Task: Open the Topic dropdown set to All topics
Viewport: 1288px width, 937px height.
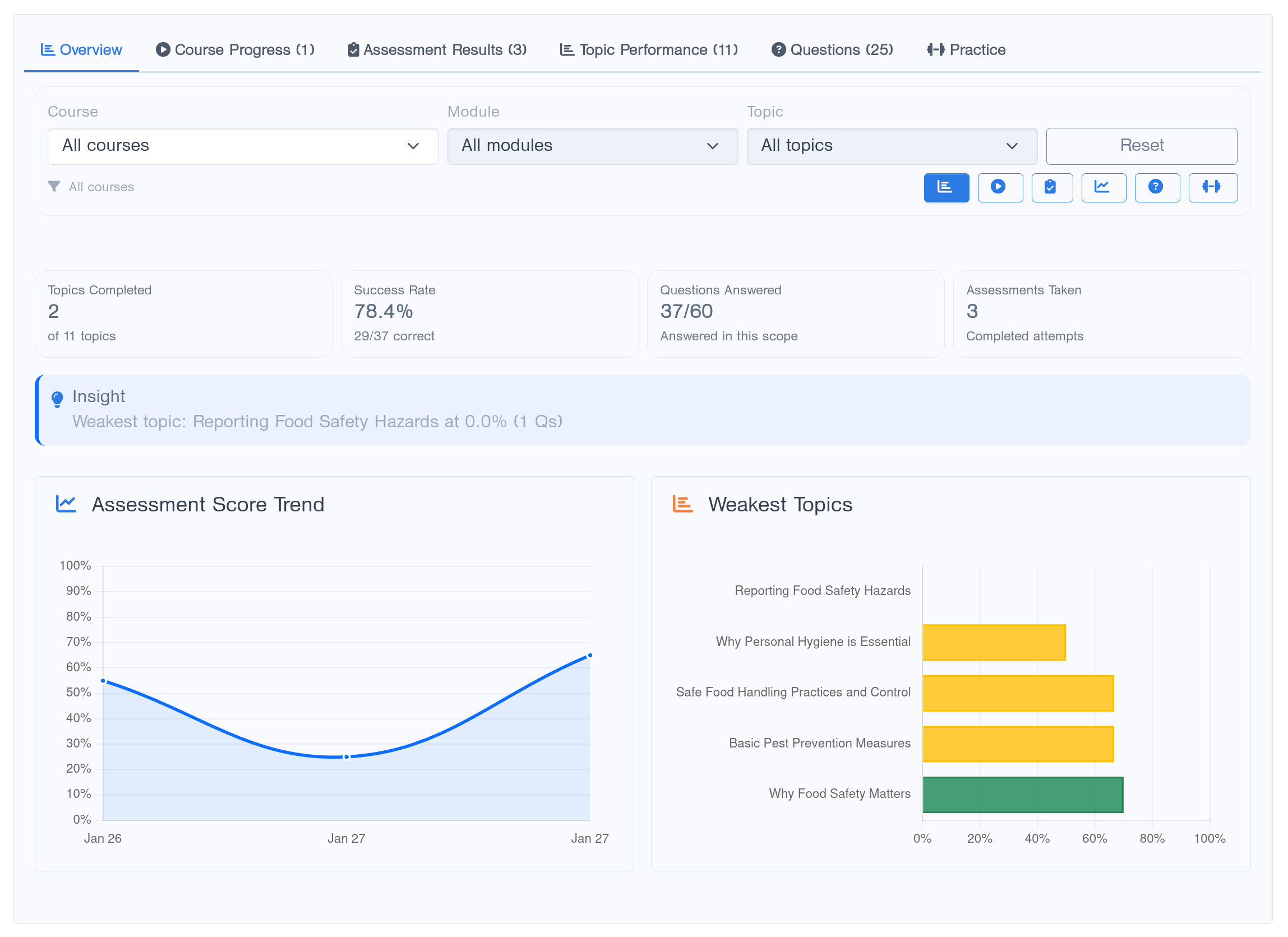Action: (892, 146)
